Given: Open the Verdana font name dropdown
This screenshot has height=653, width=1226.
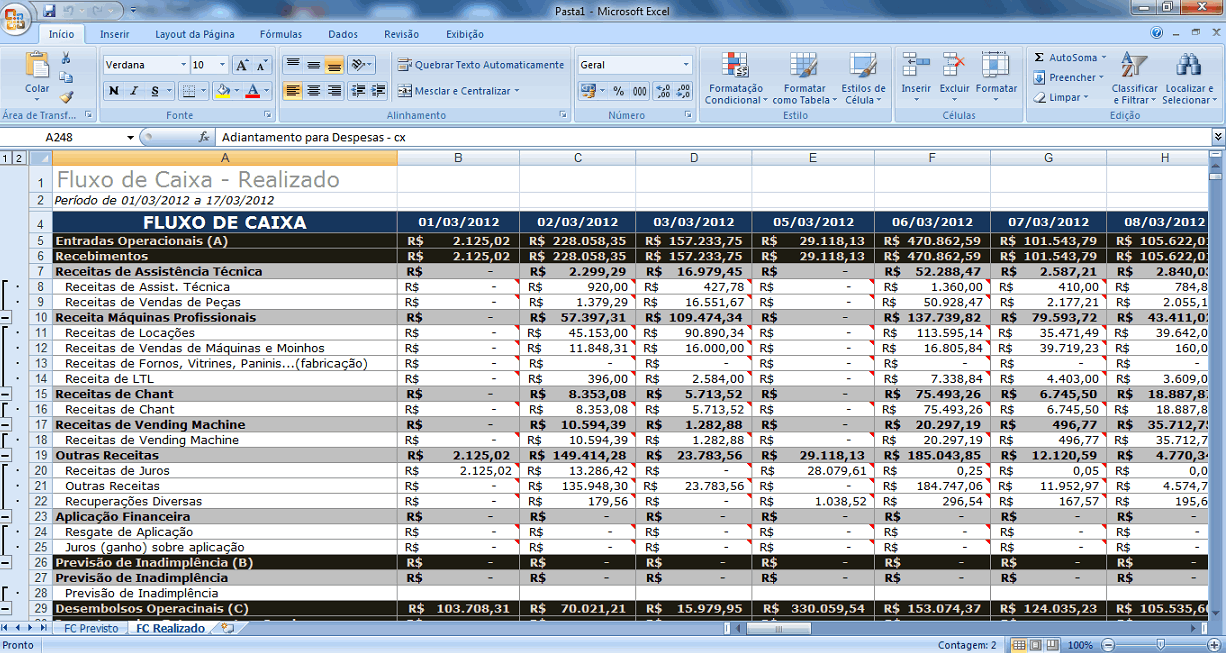Looking at the screenshot, I should pos(146,65).
